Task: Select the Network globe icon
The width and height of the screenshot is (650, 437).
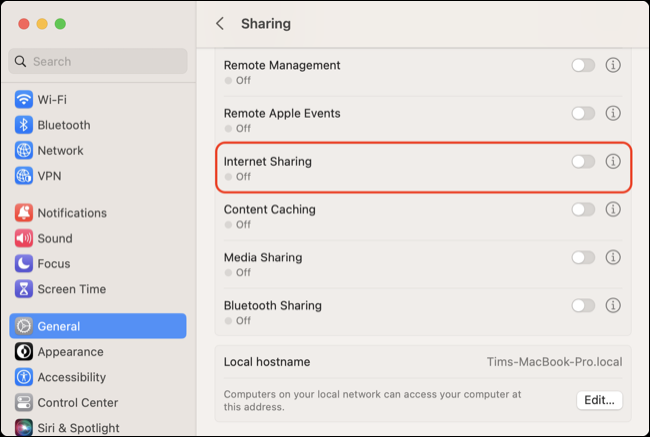Action: (24, 150)
